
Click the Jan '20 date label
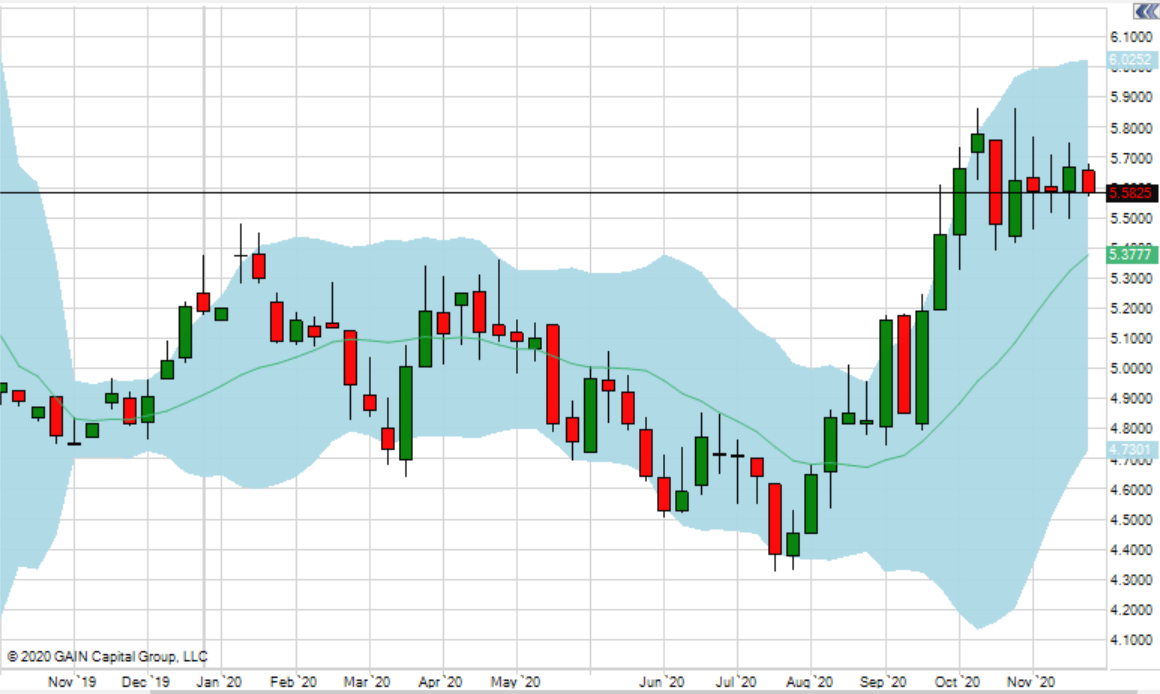click(219, 681)
